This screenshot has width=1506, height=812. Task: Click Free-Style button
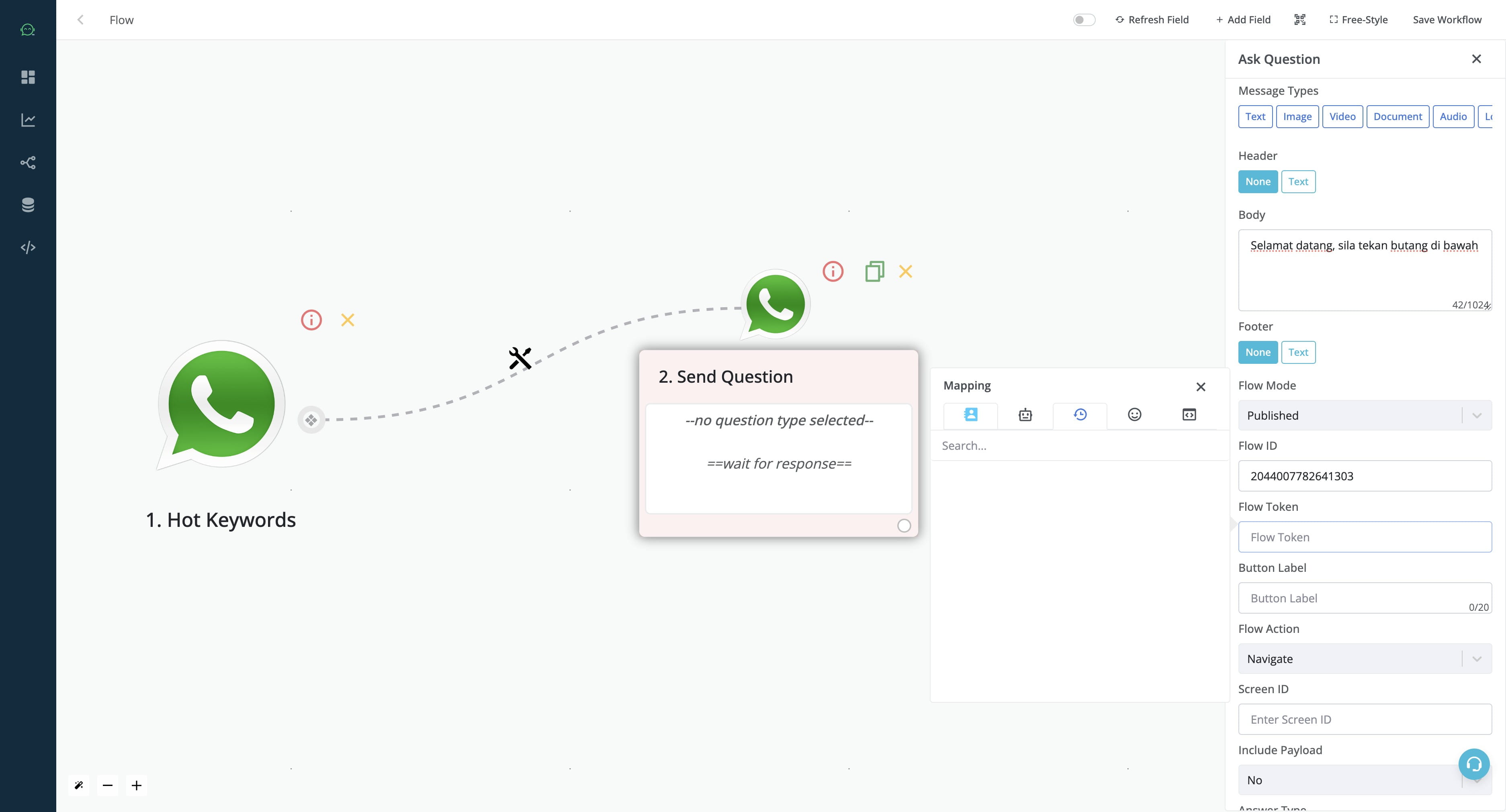tap(1358, 20)
